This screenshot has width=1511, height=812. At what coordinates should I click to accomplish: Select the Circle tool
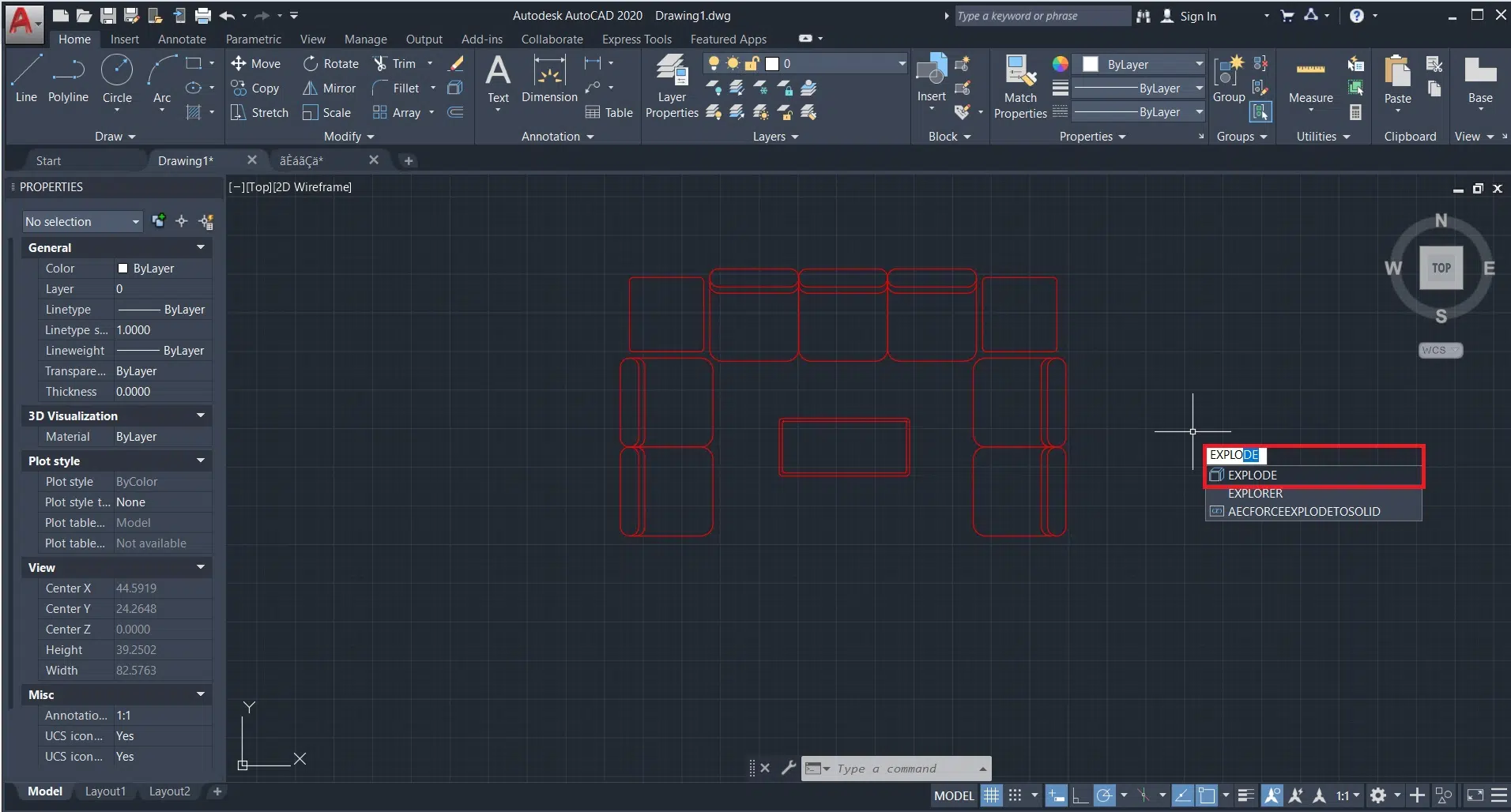point(117,78)
